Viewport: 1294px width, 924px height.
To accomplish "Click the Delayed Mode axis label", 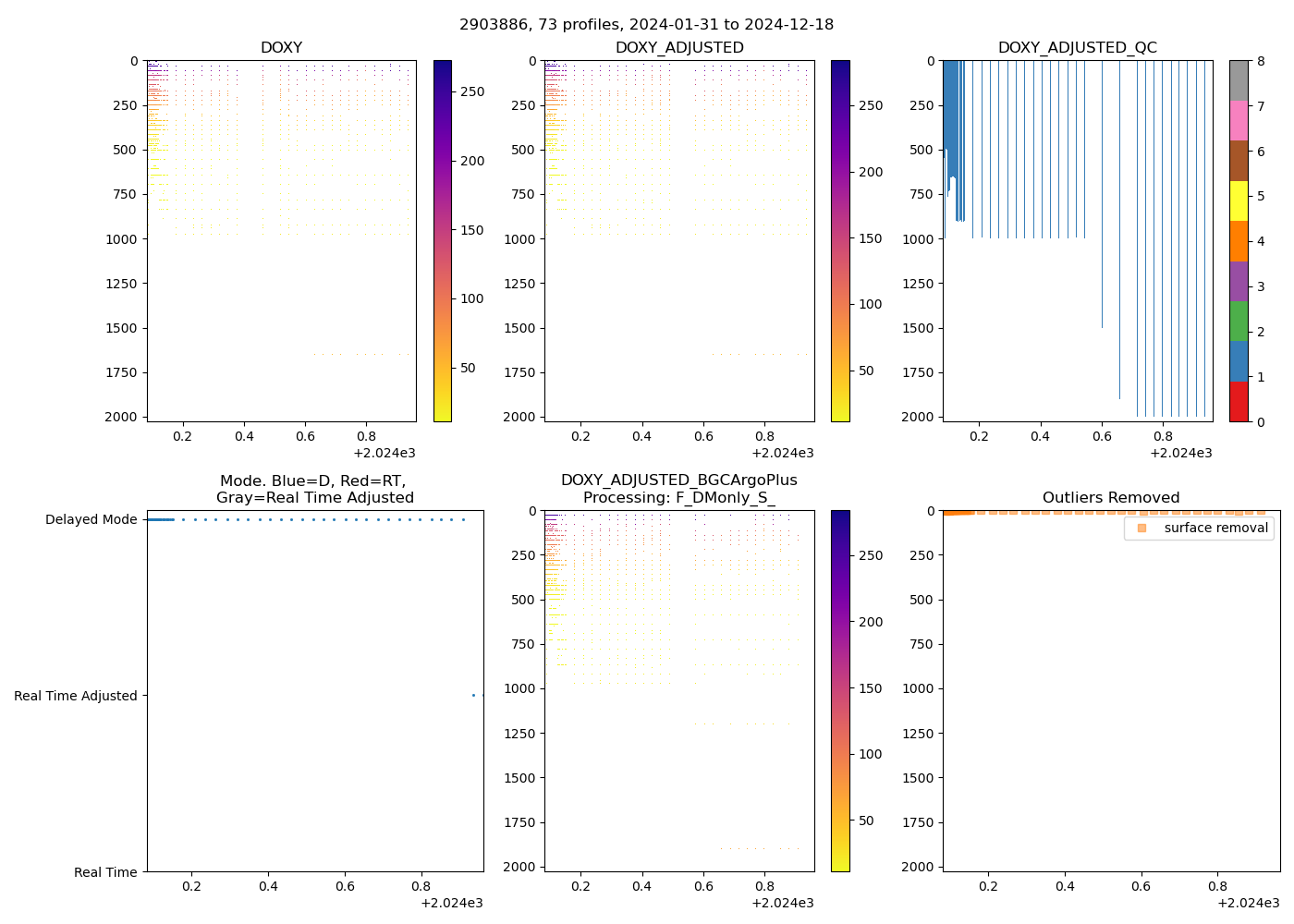I will tap(92, 520).
